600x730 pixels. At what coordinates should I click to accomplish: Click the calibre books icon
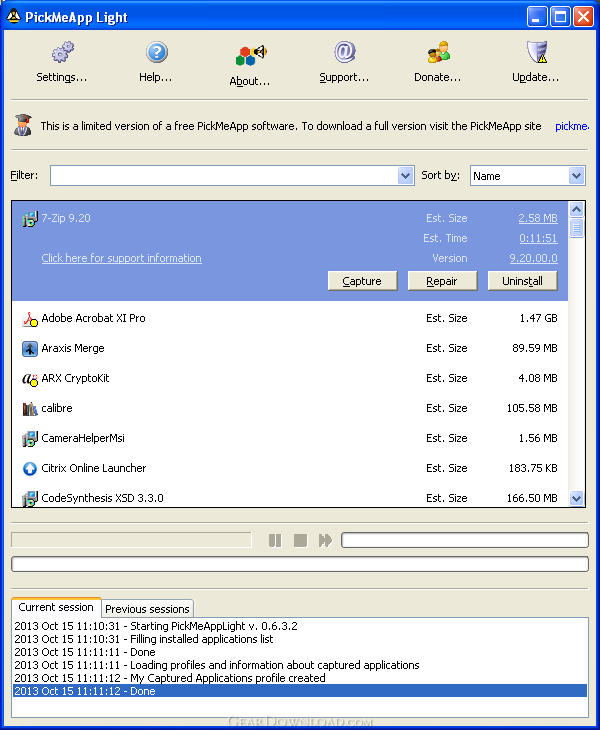(30, 408)
